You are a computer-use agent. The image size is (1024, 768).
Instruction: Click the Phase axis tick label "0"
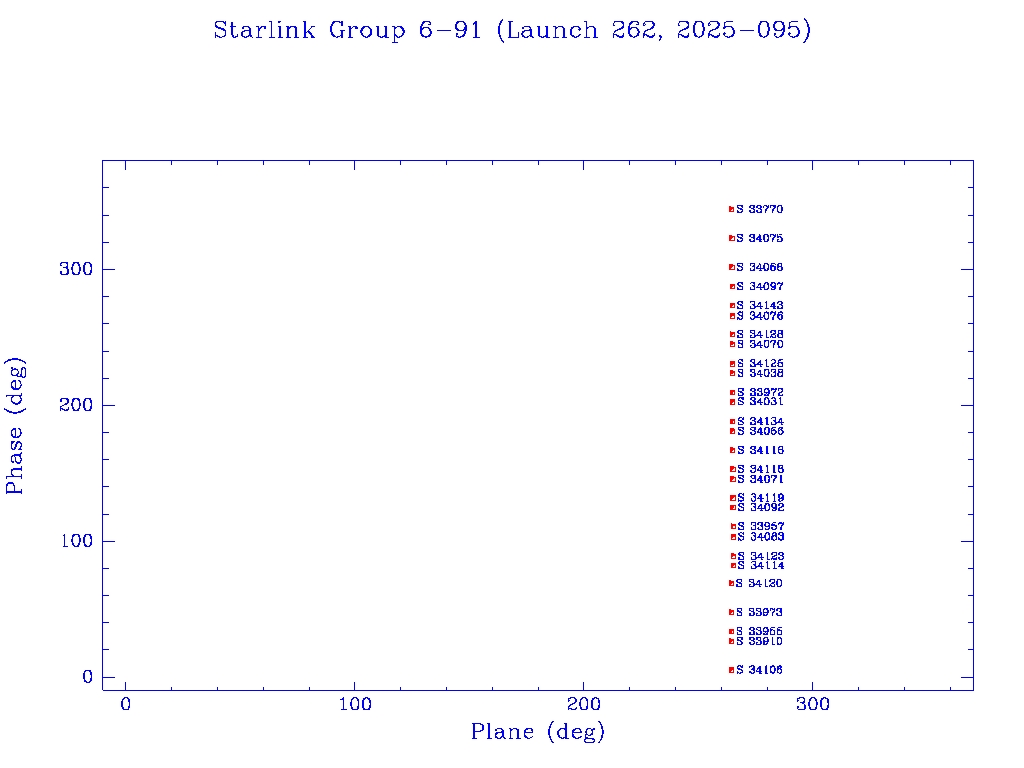click(x=88, y=677)
